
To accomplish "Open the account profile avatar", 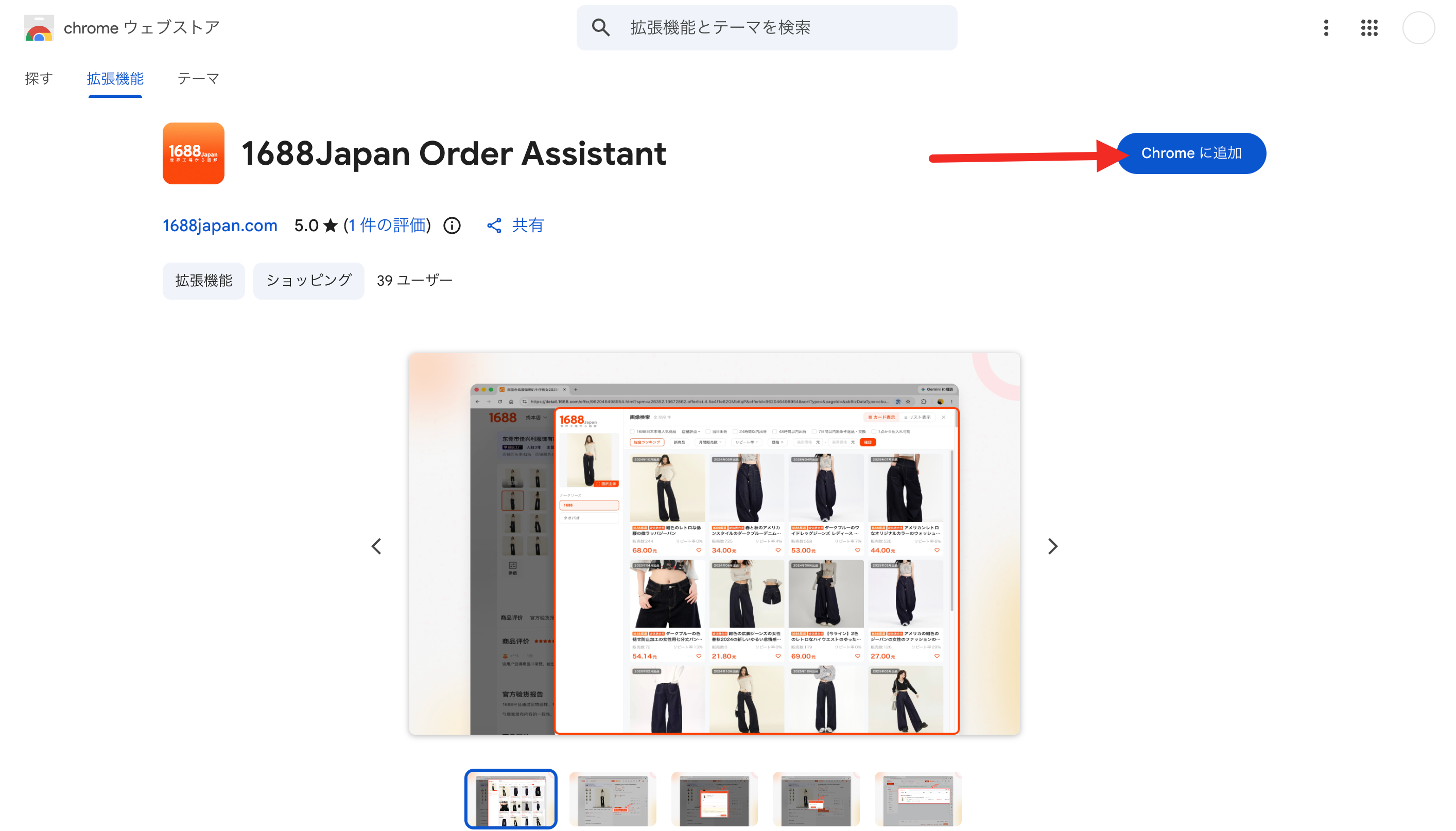I will [1418, 27].
